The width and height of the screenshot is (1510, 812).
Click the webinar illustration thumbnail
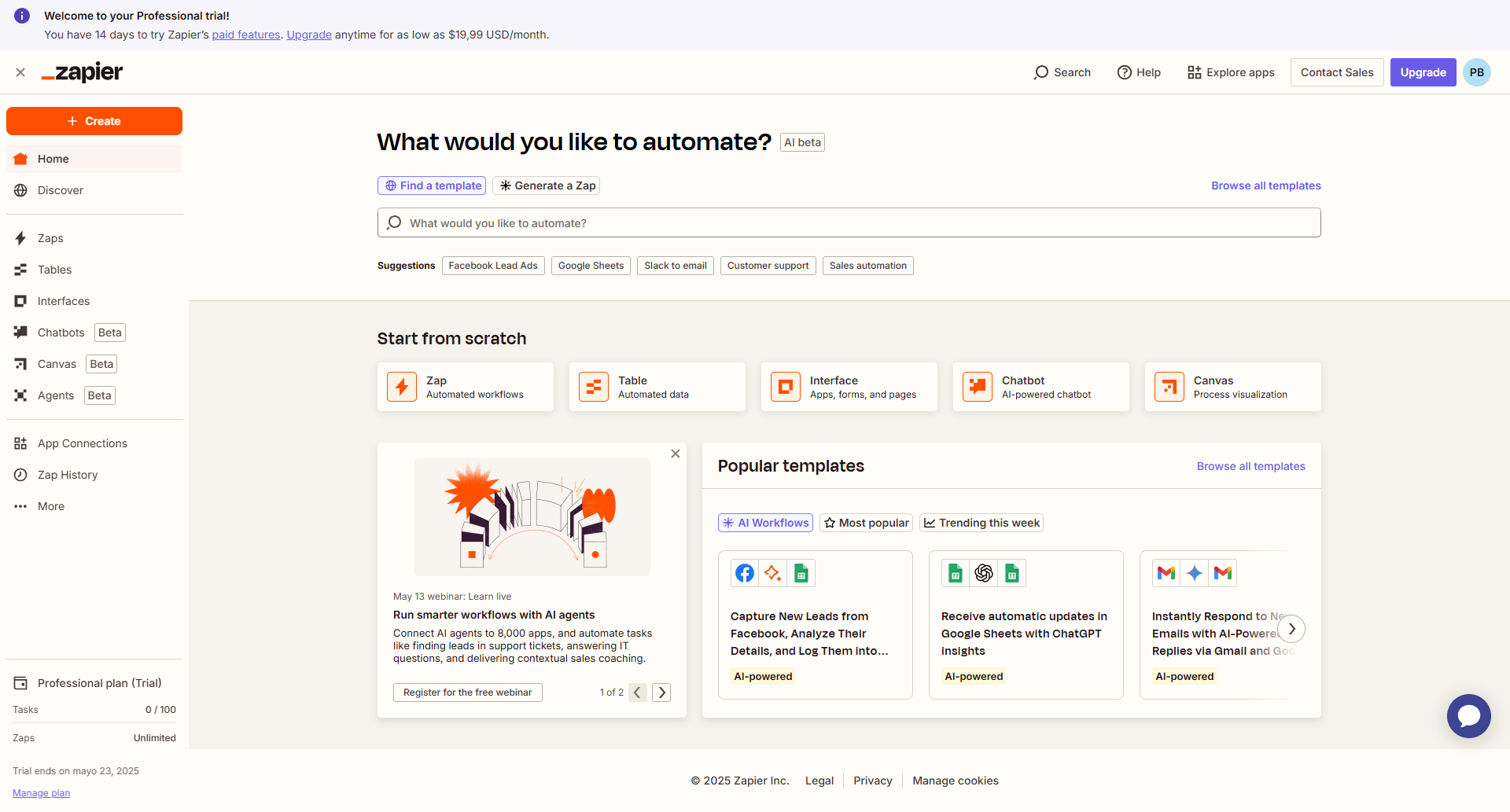[532, 517]
